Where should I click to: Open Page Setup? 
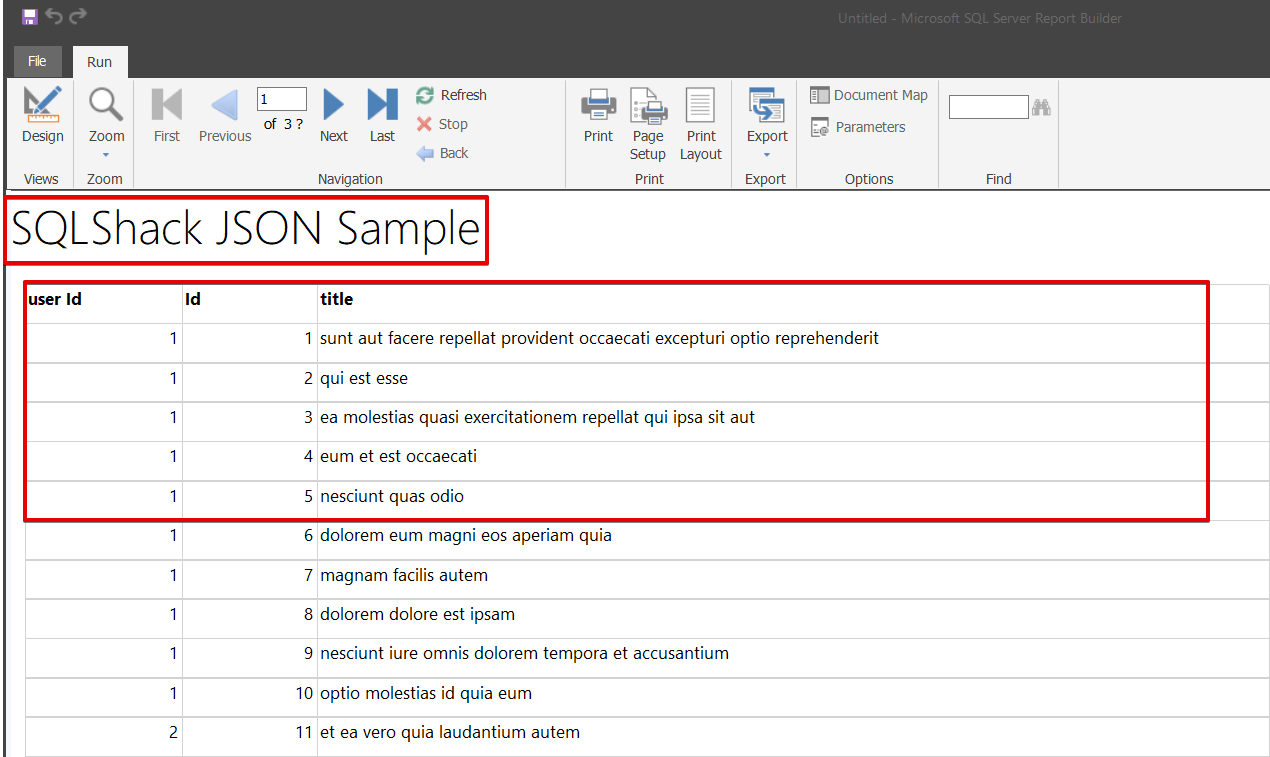tap(648, 124)
